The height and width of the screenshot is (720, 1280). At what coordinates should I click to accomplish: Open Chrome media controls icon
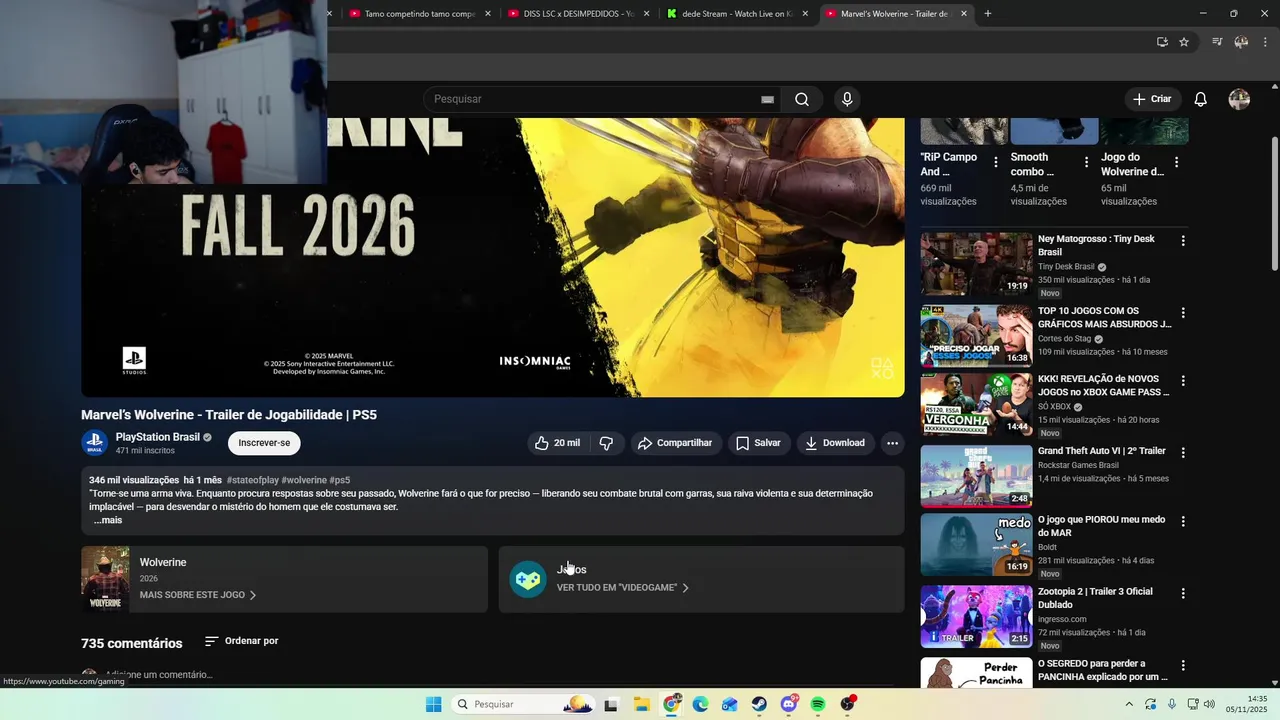1217,42
